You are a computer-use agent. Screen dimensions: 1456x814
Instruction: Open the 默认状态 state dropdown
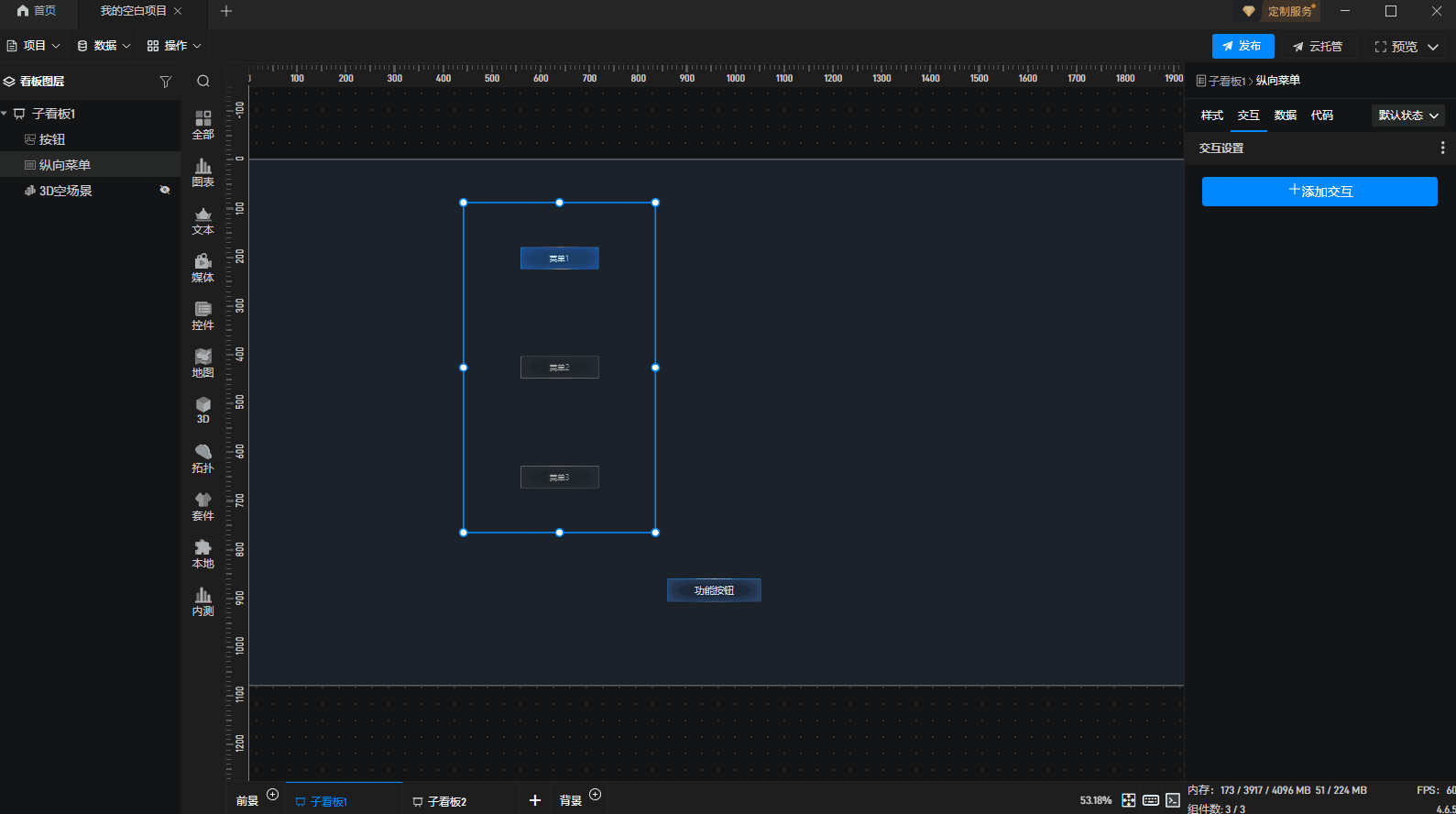[x=1407, y=115]
